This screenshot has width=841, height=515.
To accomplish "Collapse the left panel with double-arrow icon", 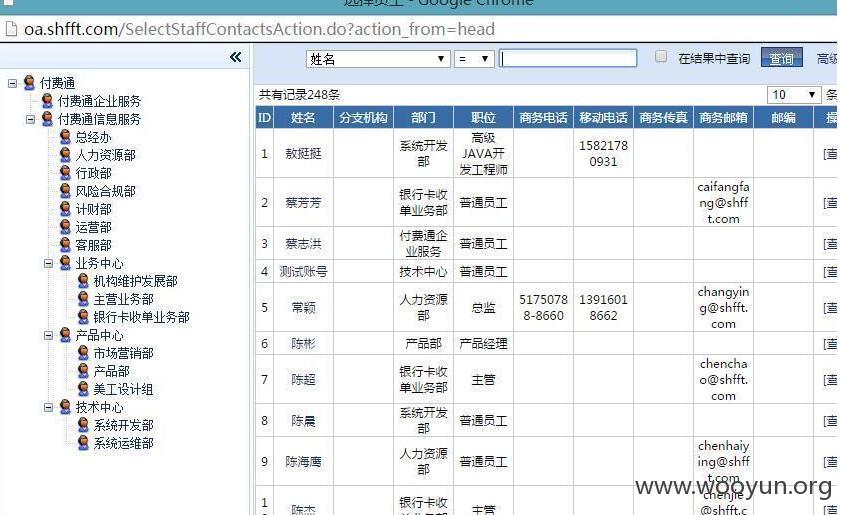I will [235, 57].
